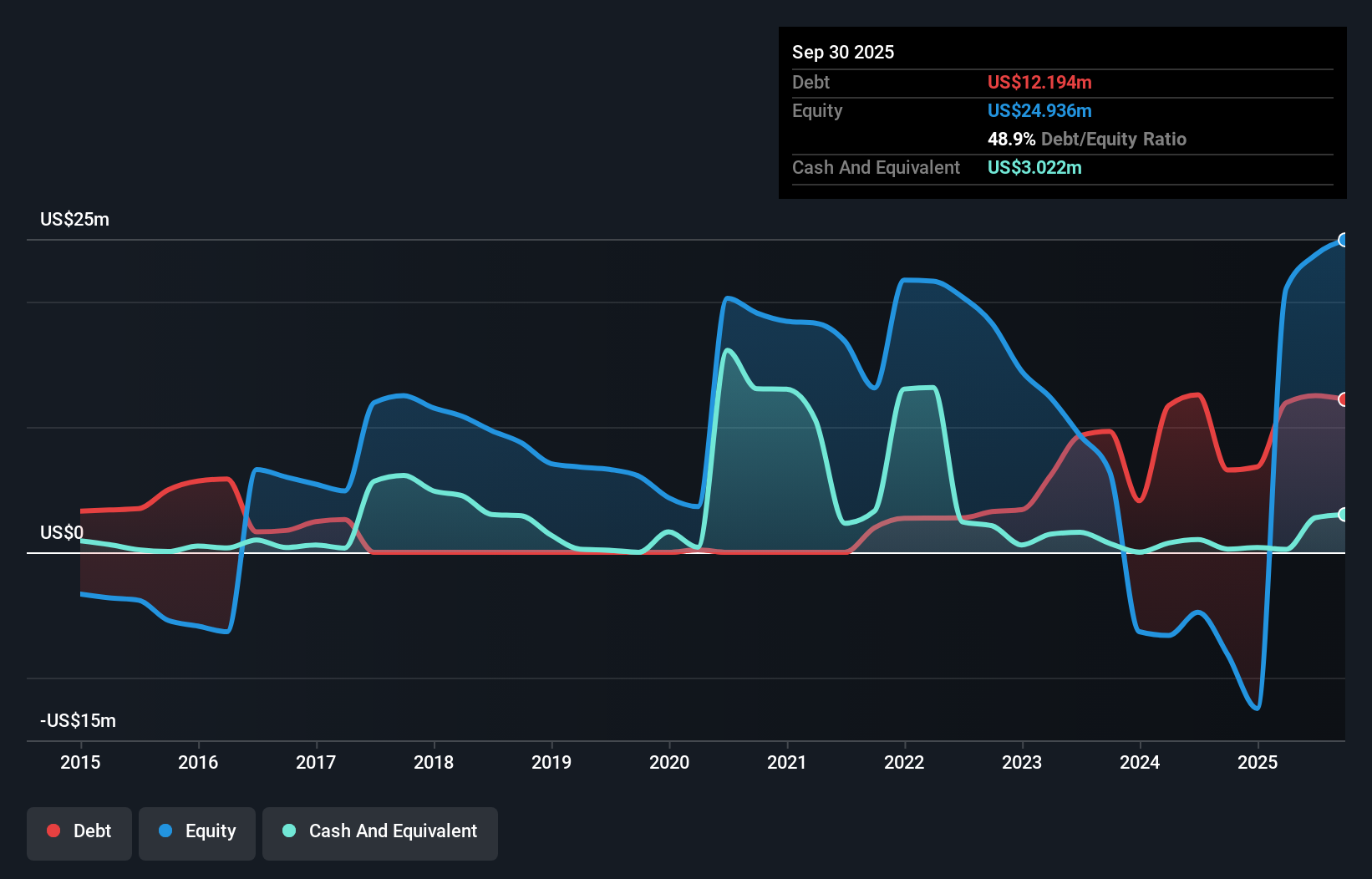Click the blue Equity legend dot
This screenshot has height=879, width=1372.
pyautogui.click(x=166, y=831)
